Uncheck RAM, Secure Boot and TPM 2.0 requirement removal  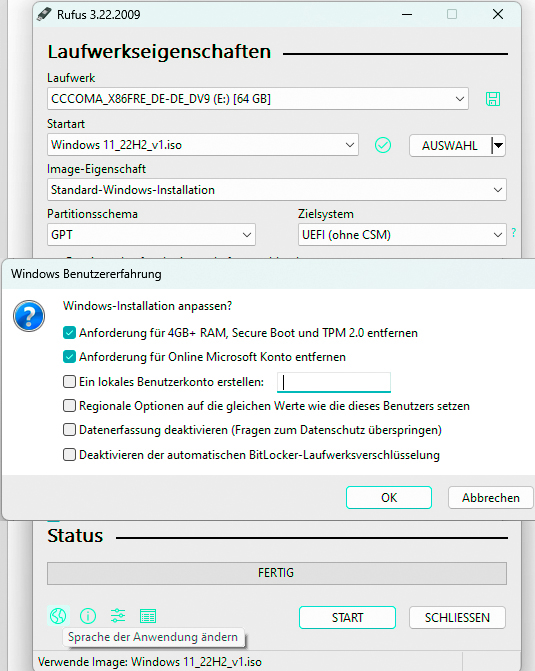coord(69,333)
